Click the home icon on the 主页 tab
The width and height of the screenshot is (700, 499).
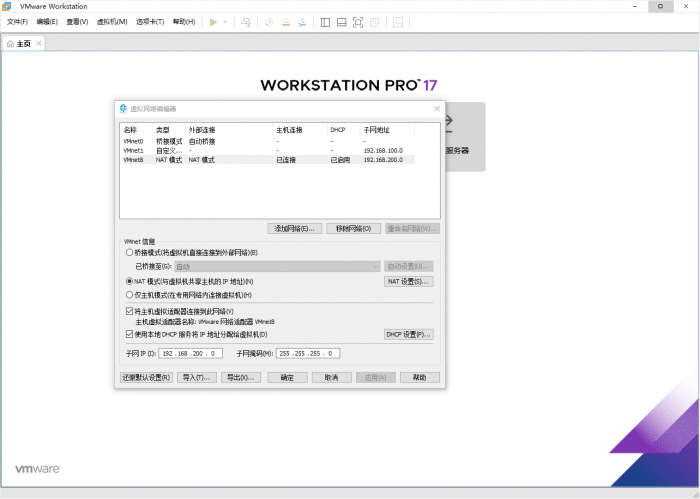click(11, 44)
